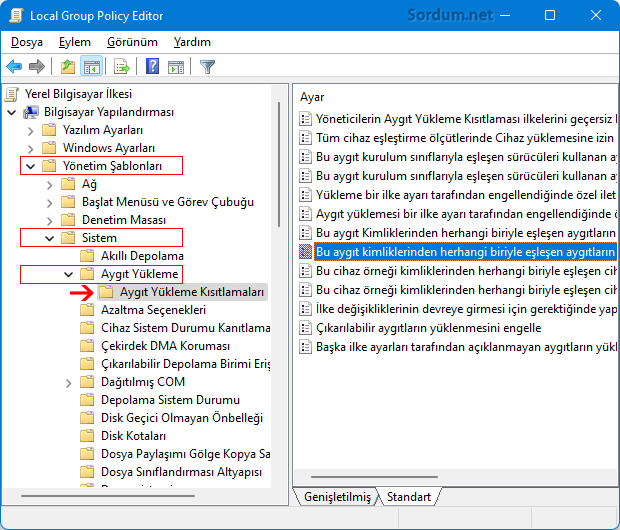
Task: Click the Local Group Policy Editor title bar icon
Action: pyautogui.click(x=17, y=15)
